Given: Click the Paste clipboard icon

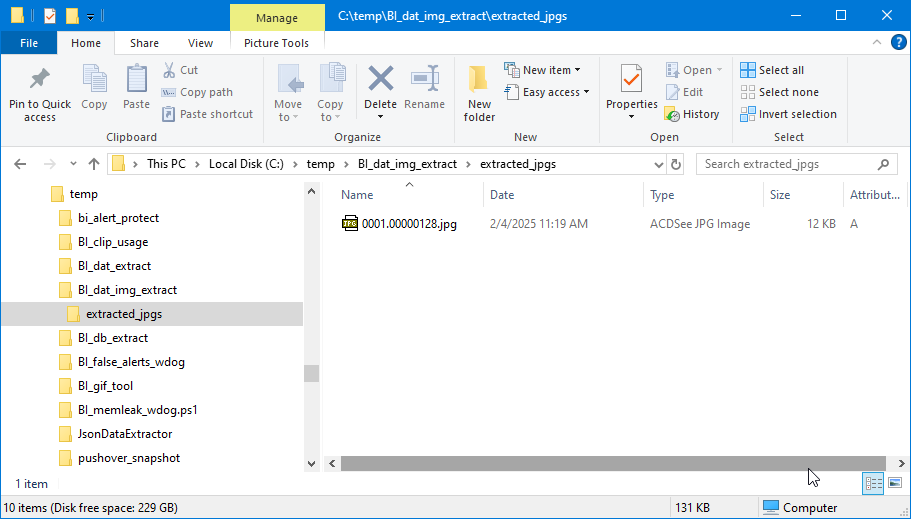Looking at the screenshot, I should click(137, 78).
